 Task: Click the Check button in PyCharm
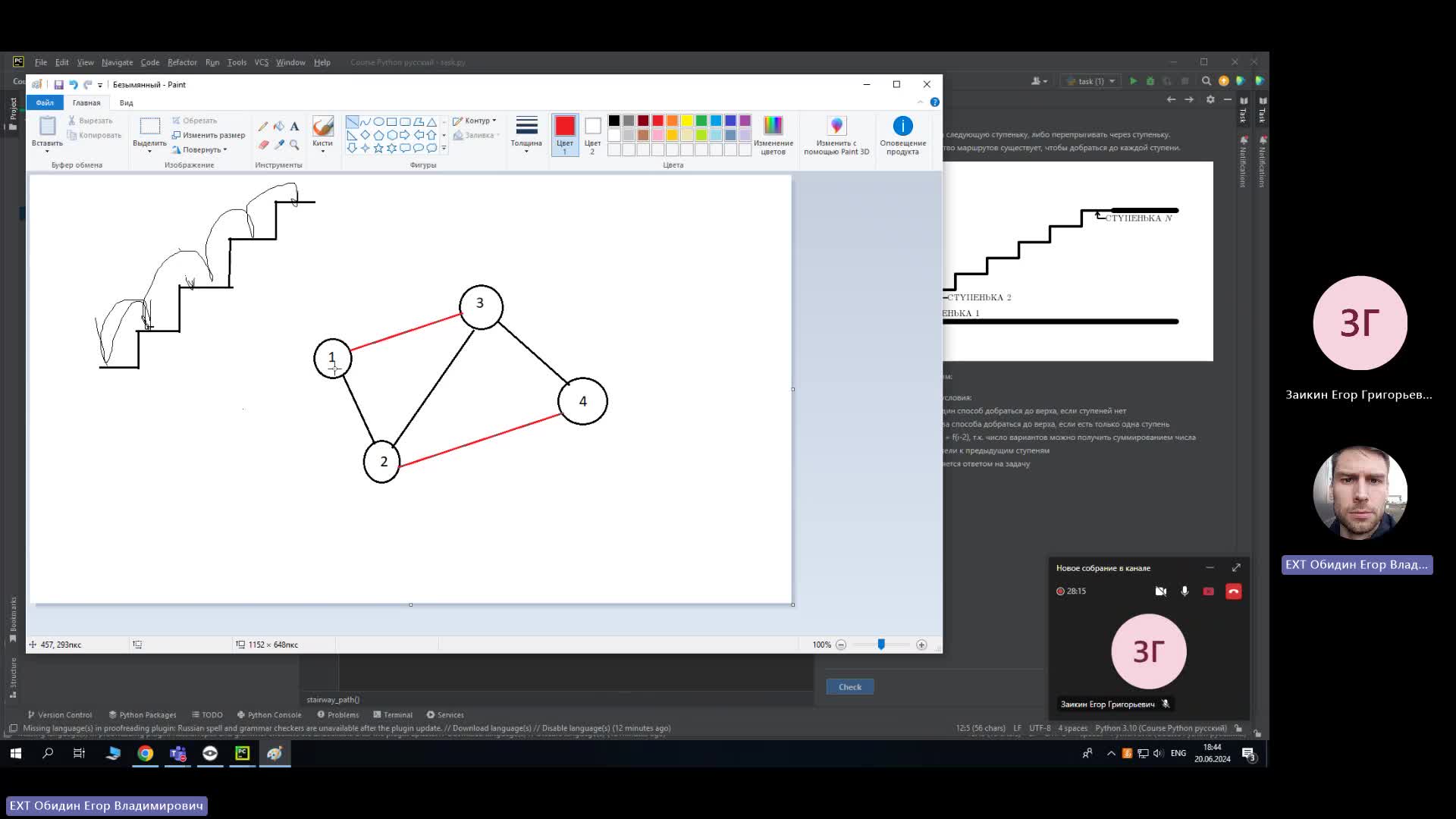click(x=850, y=687)
